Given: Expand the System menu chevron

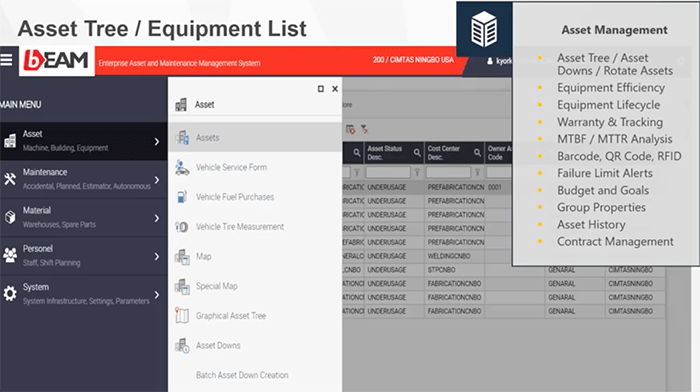Looking at the screenshot, I should click(x=157, y=295).
